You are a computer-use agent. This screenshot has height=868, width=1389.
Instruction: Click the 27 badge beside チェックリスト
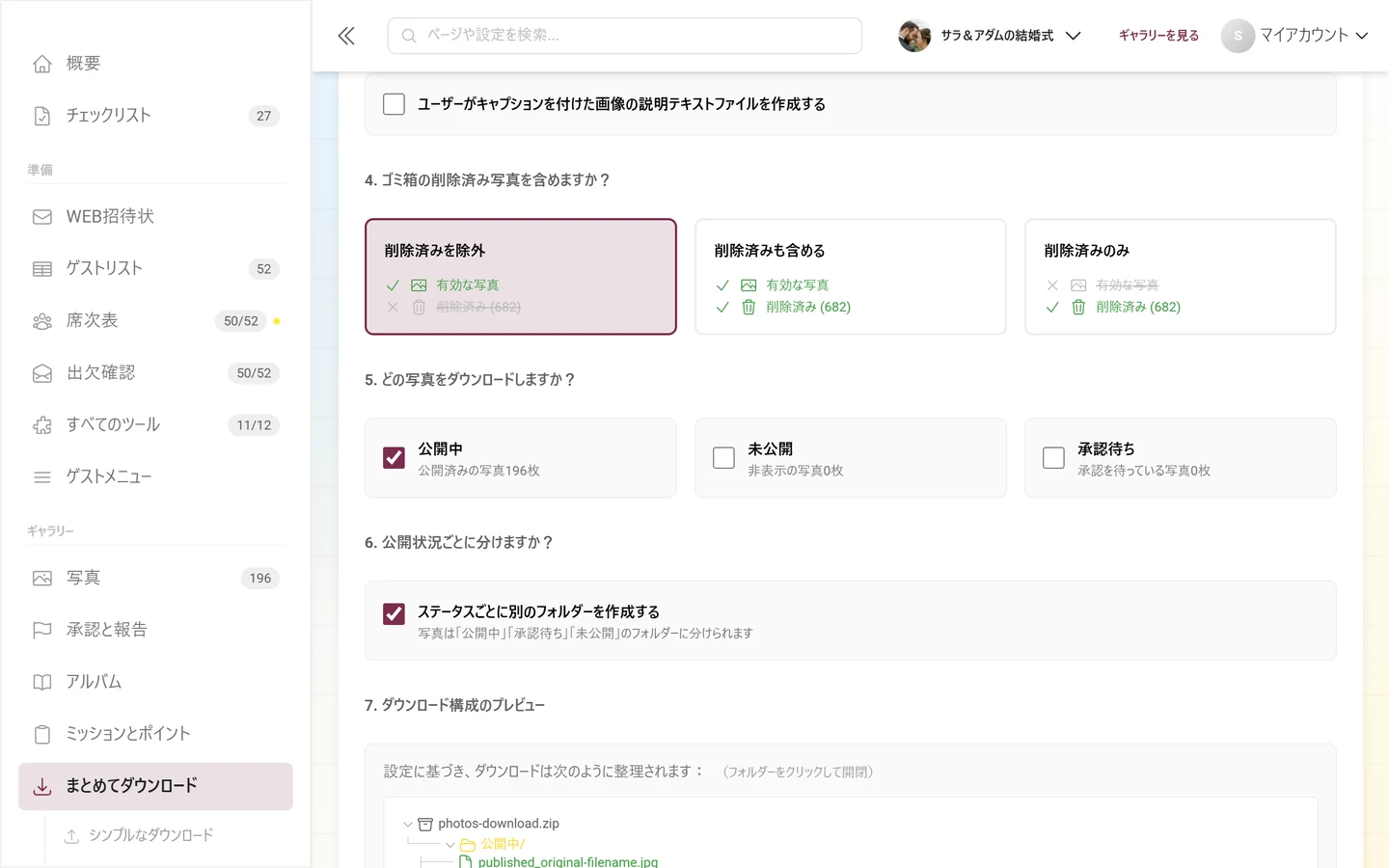(x=264, y=116)
